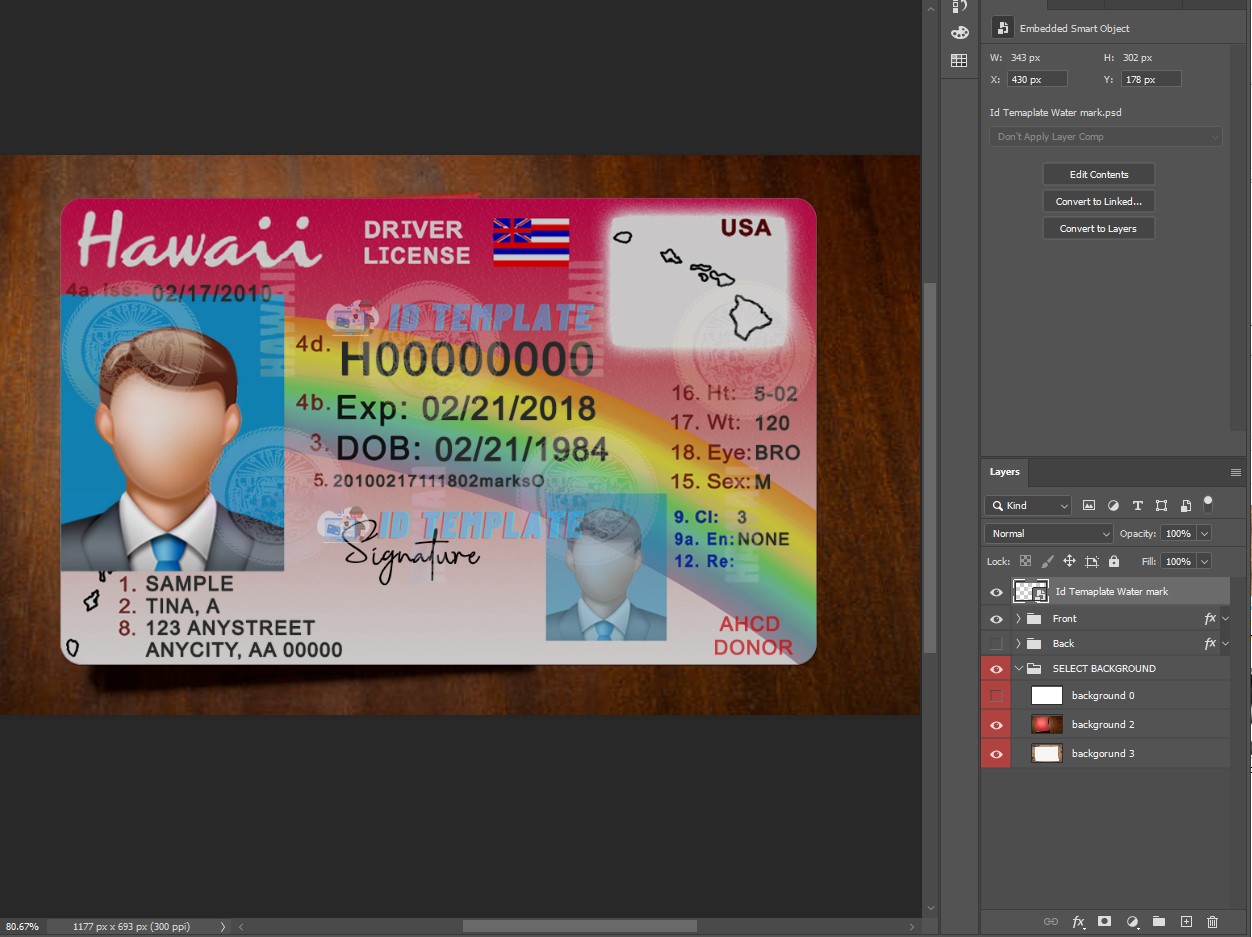Screen dimensions: 1252x937
Task: Add layer style fx icon at panel bottom
Action: 1079,922
